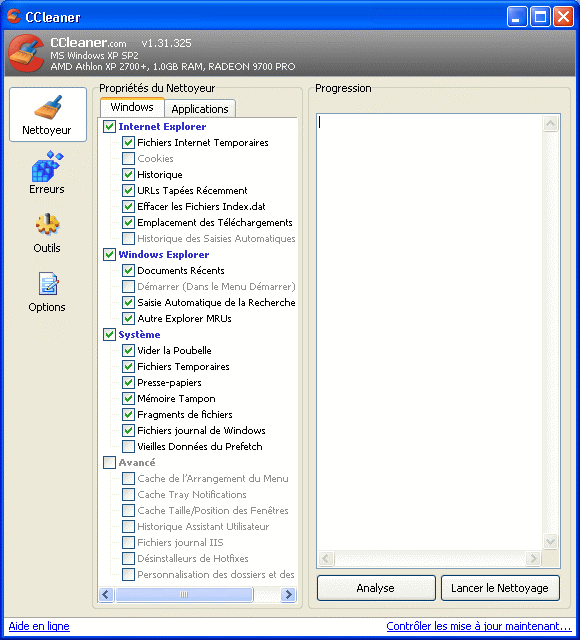Click the CCleaner logo in header

pos(26,53)
